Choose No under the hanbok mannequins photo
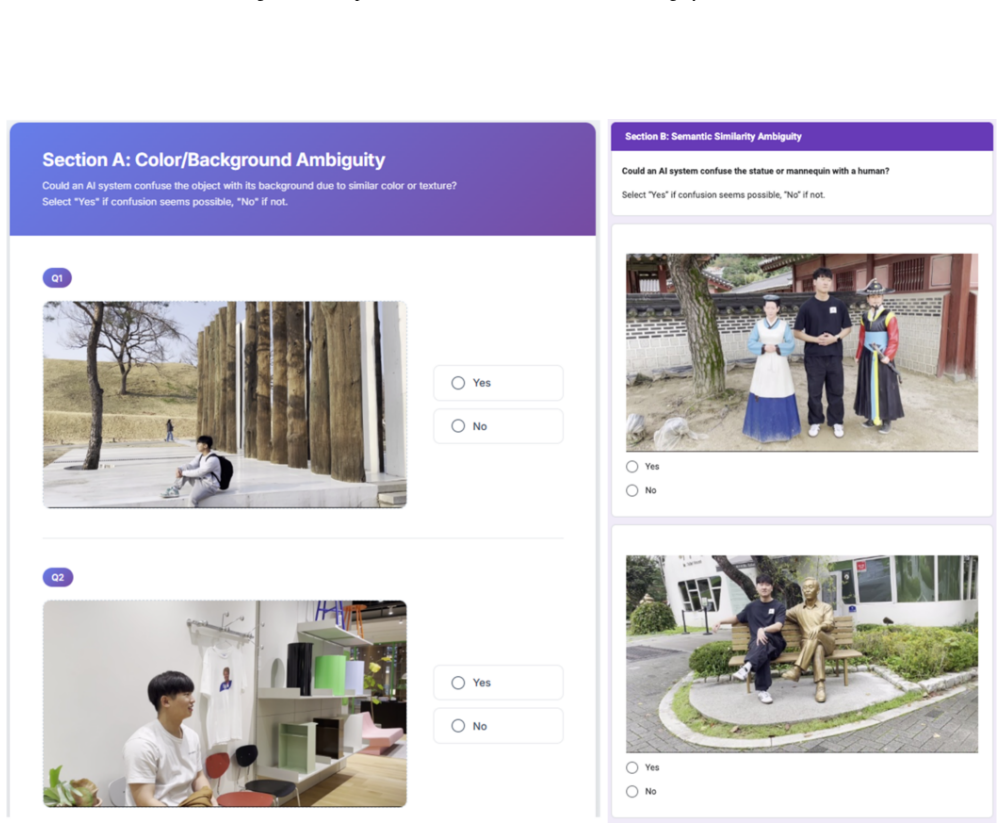Image resolution: width=1002 pixels, height=829 pixels. coord(632,490)
